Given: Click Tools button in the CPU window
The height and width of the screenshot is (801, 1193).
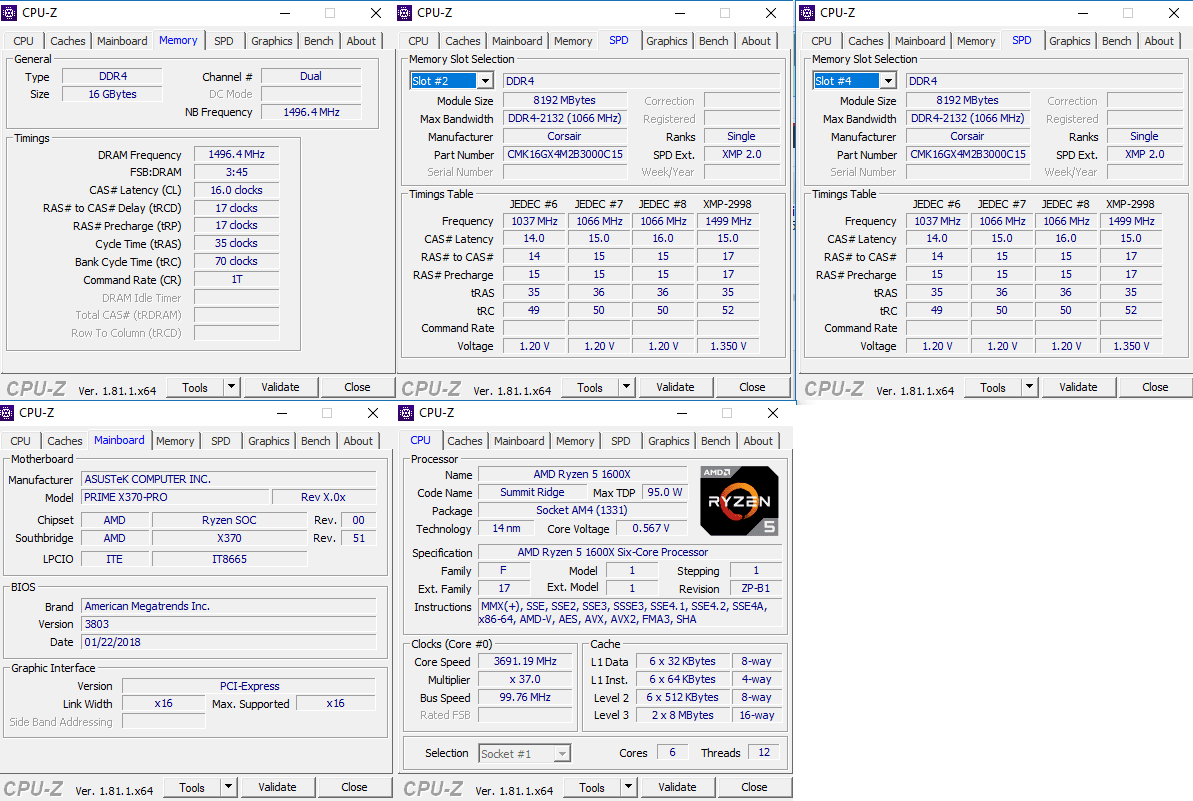Looking at the screenshot, I should 591,787.
